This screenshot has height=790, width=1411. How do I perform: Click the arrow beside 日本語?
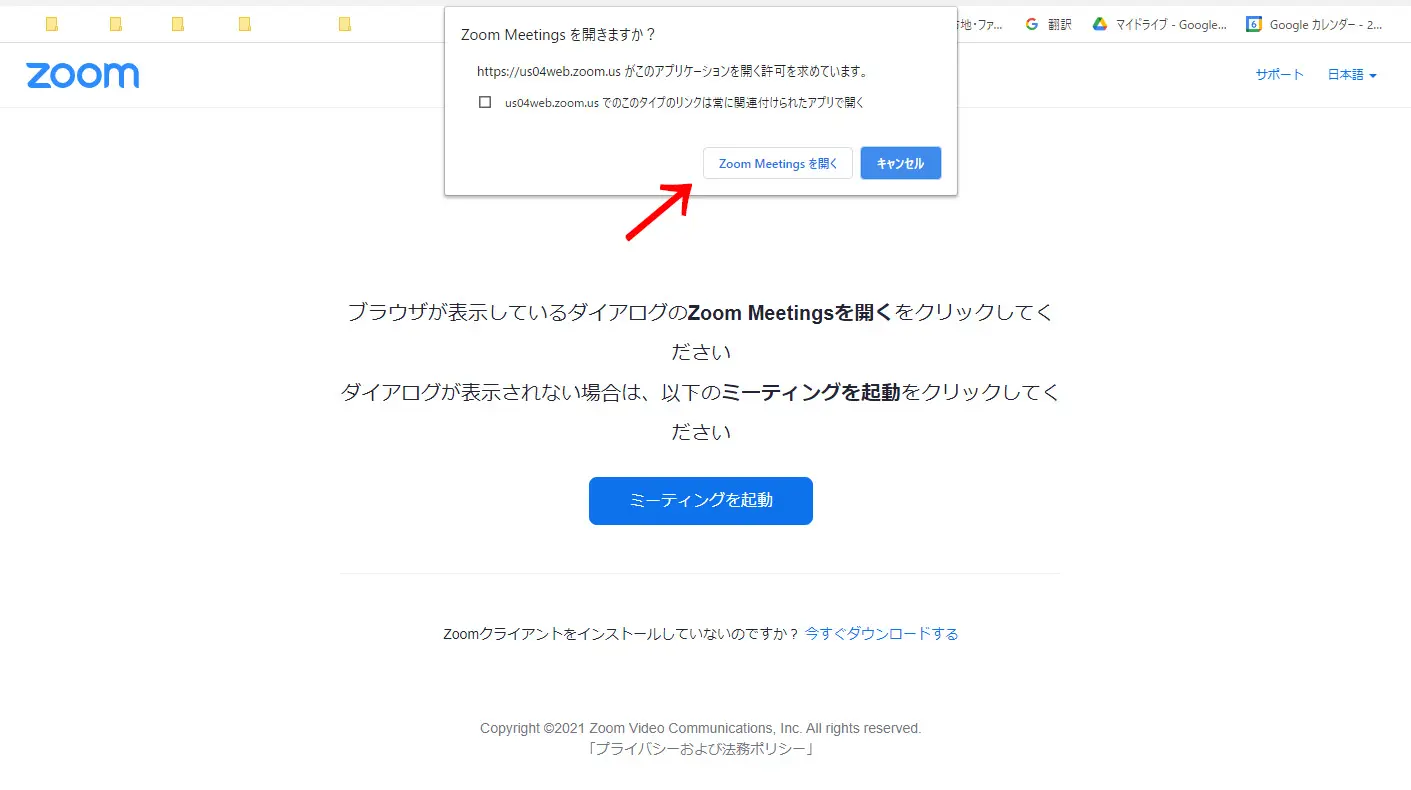(1373, 76)
